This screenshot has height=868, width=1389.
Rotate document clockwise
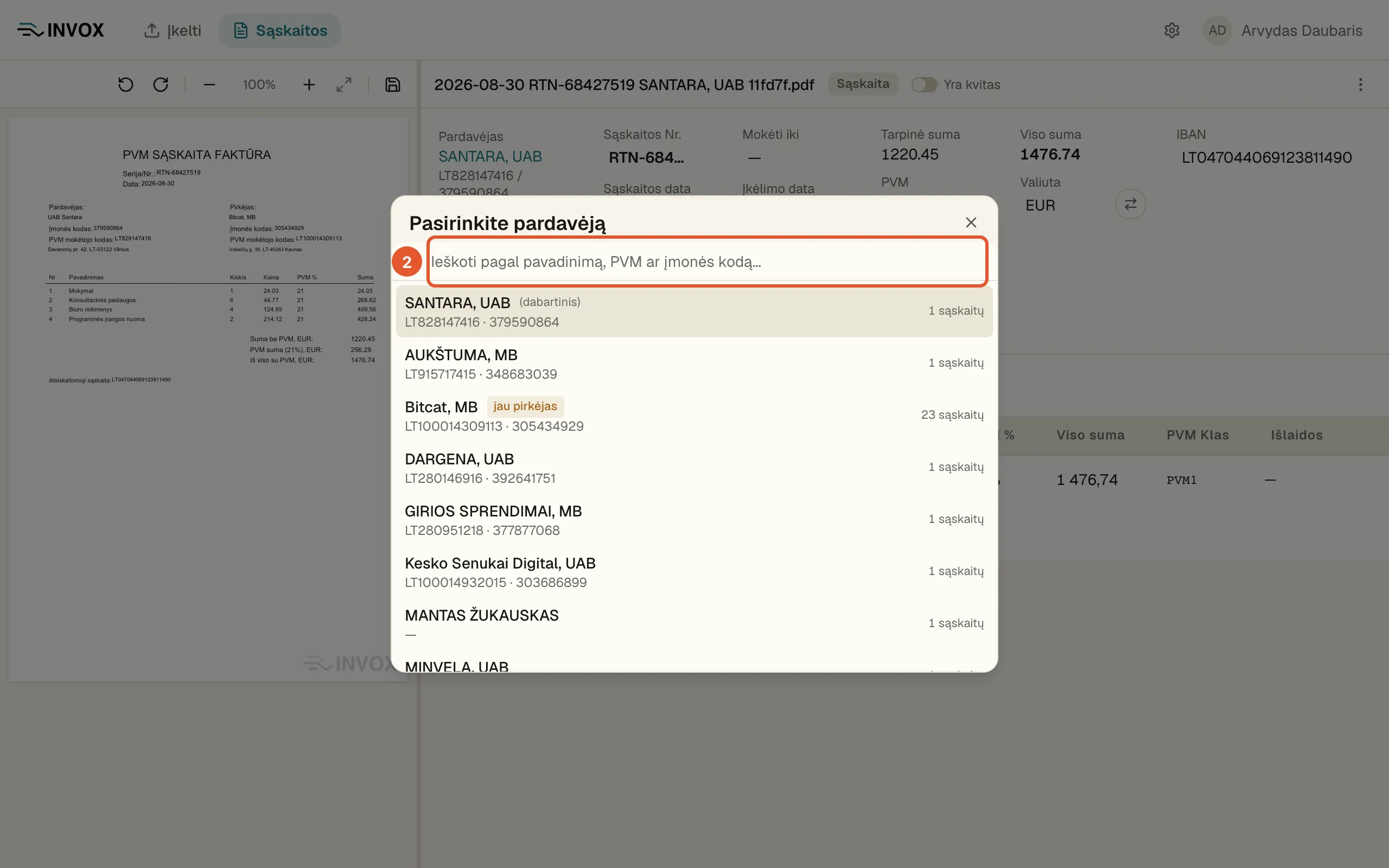point(161,85)
